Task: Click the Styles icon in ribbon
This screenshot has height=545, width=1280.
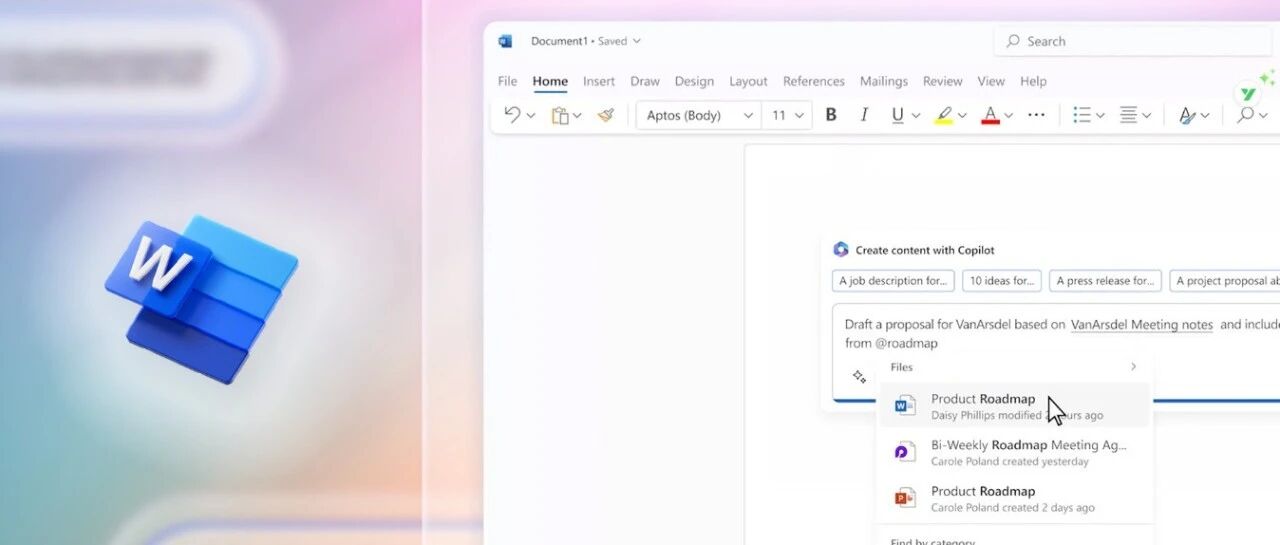Action: 1187,115
